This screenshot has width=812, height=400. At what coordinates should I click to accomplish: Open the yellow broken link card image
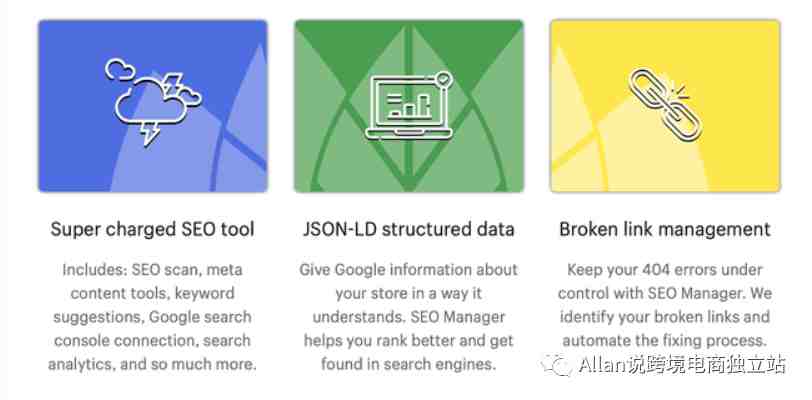pyautogui.click(x=665, y=106)
